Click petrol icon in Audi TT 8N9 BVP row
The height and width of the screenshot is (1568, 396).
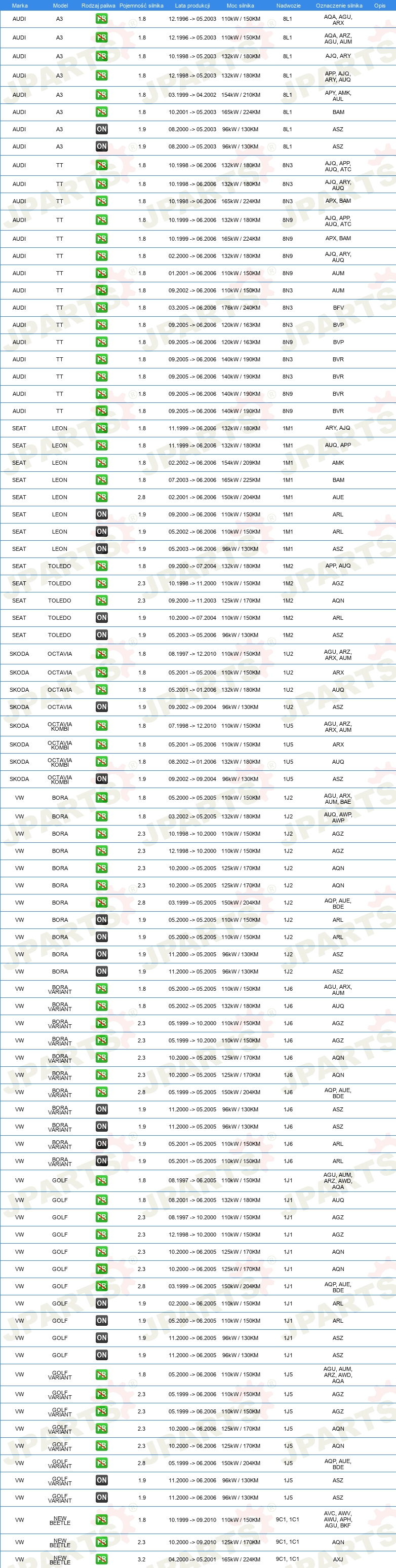pos(102,342)
